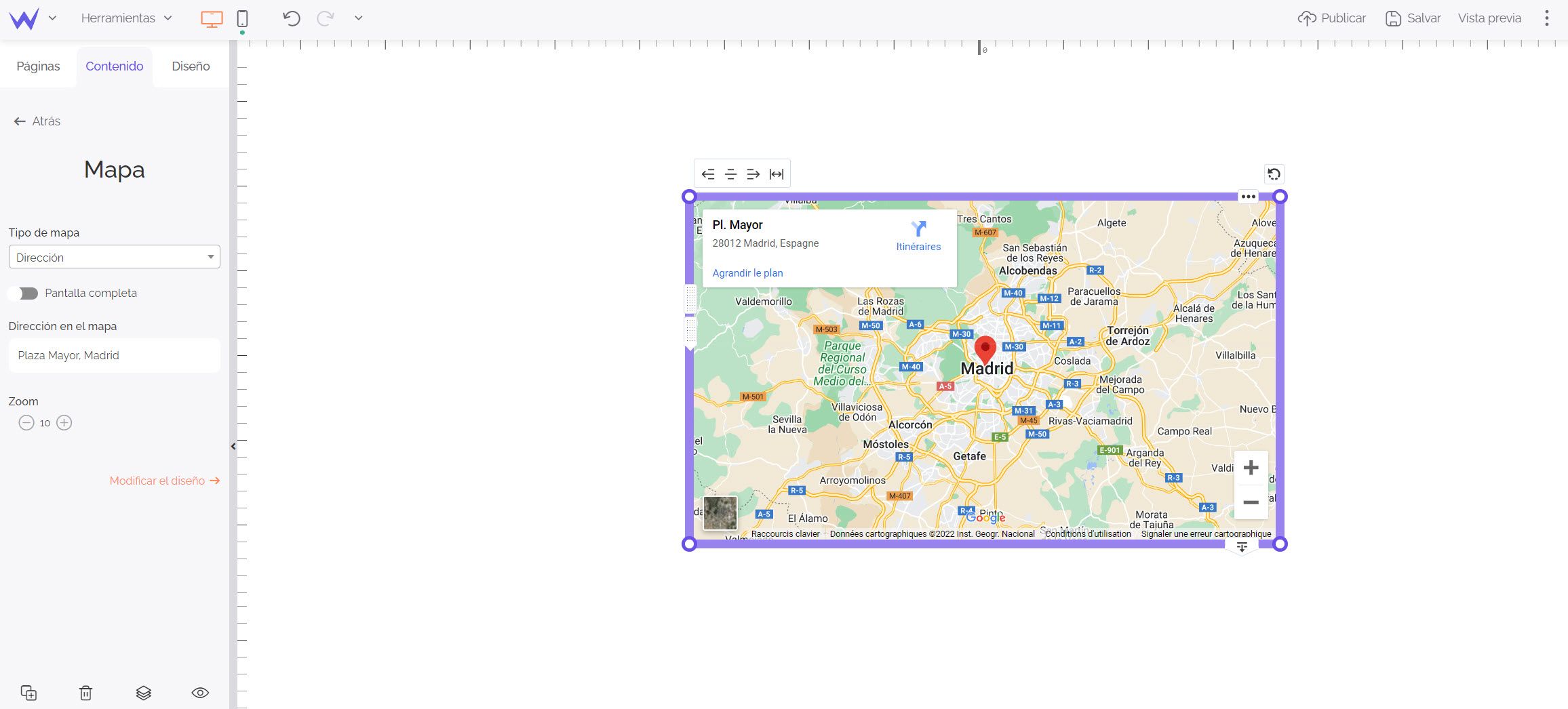Click the W logo icon
Viewport: 1568px width, 709px height.
click(24, 18)
